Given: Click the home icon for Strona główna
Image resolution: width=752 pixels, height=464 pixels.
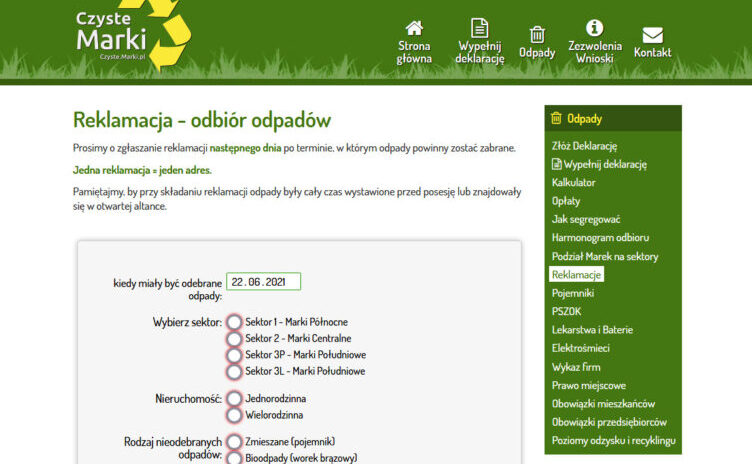Looking at the screenshot, I should tap(414, 28).
